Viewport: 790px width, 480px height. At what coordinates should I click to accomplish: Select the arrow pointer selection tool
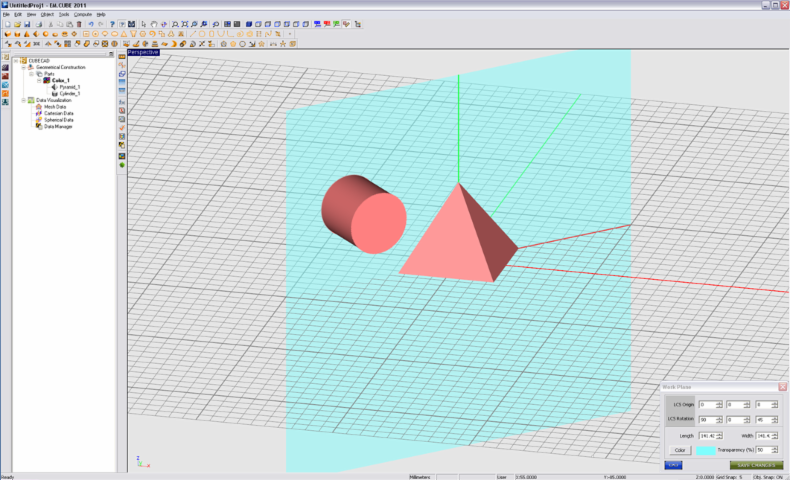(x=143, y=24)
